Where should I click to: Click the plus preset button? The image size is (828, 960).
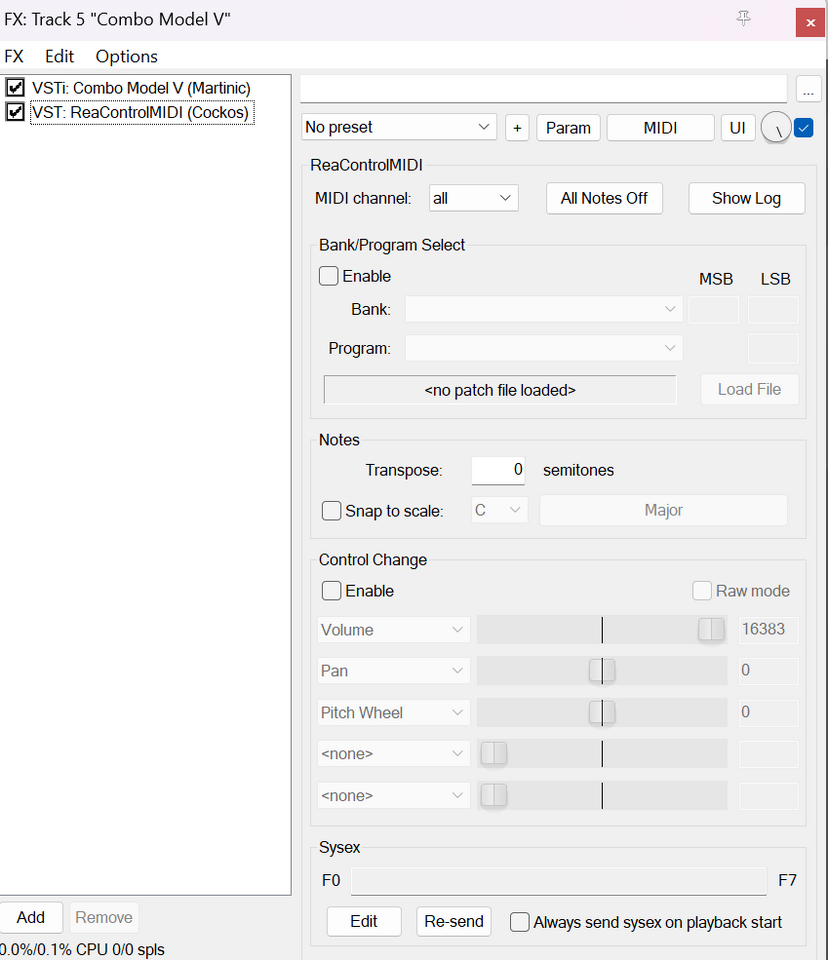[x=518, y=128]
